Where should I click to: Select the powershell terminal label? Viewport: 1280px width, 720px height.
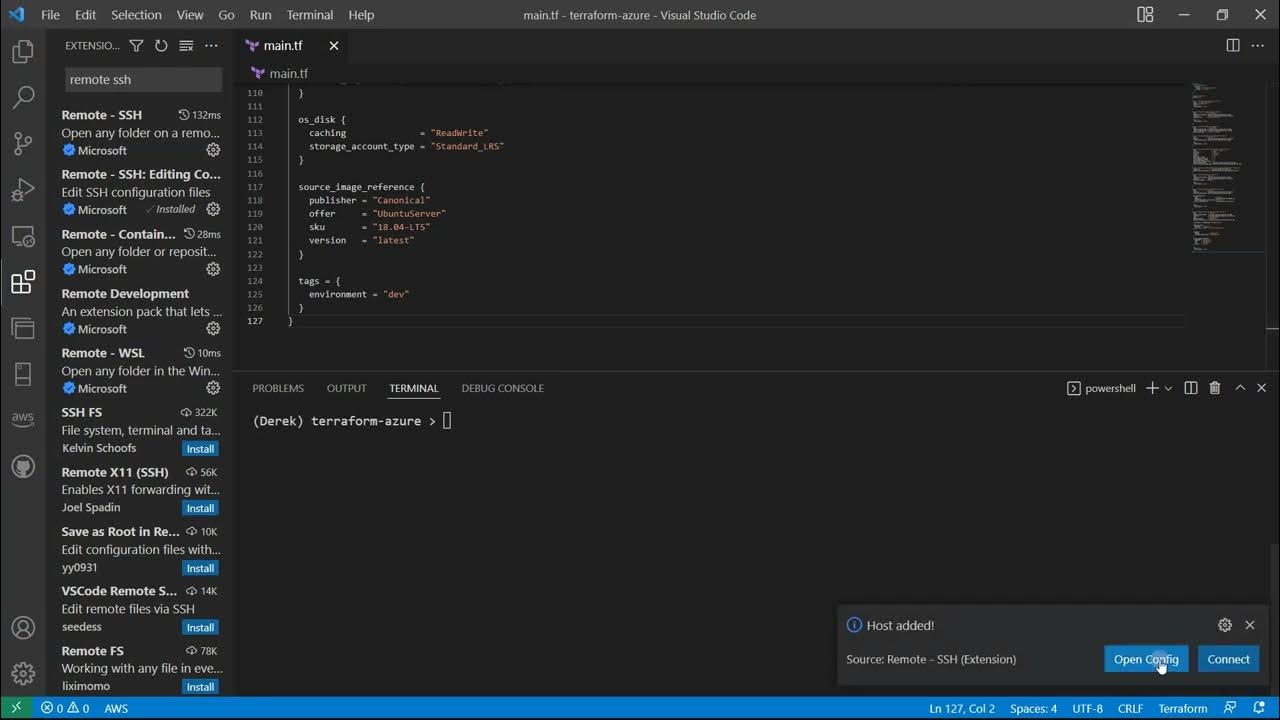(1102, 388)
